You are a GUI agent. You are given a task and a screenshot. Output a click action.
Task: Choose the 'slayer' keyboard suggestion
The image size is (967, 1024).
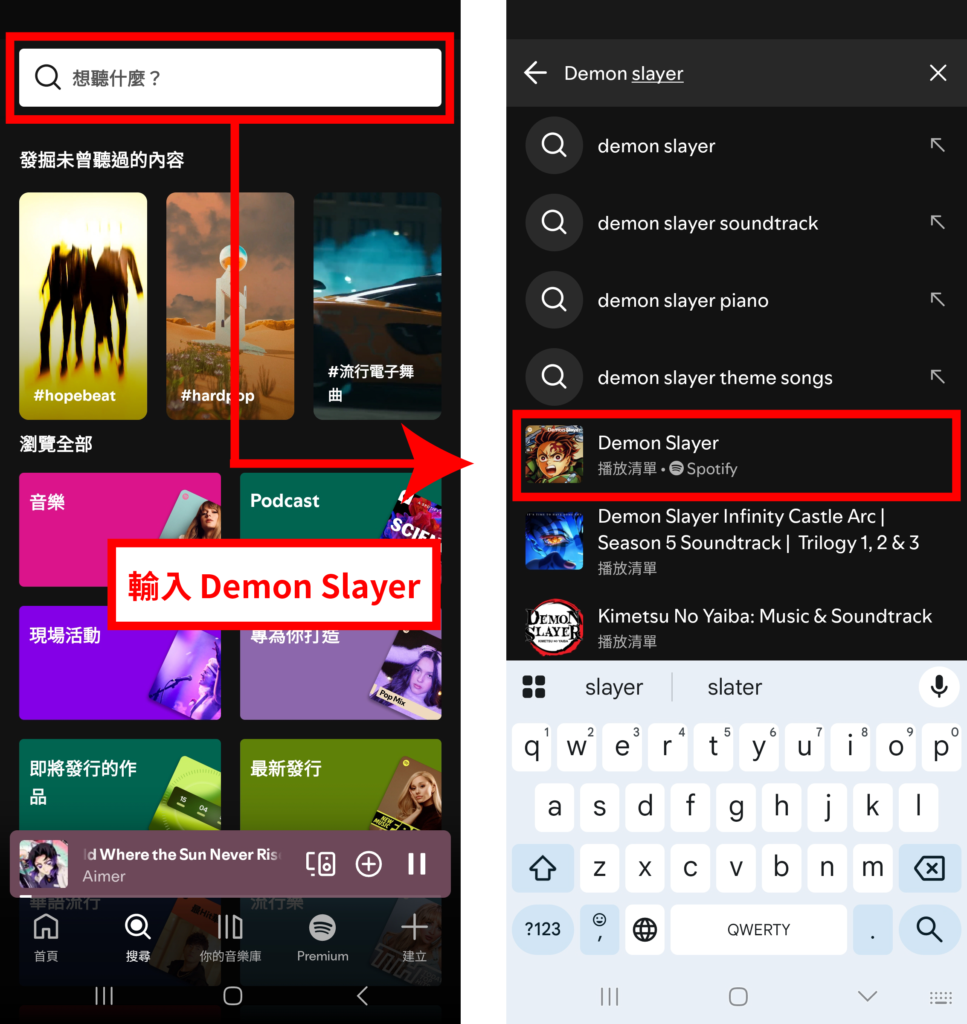(x=614, y=687)
